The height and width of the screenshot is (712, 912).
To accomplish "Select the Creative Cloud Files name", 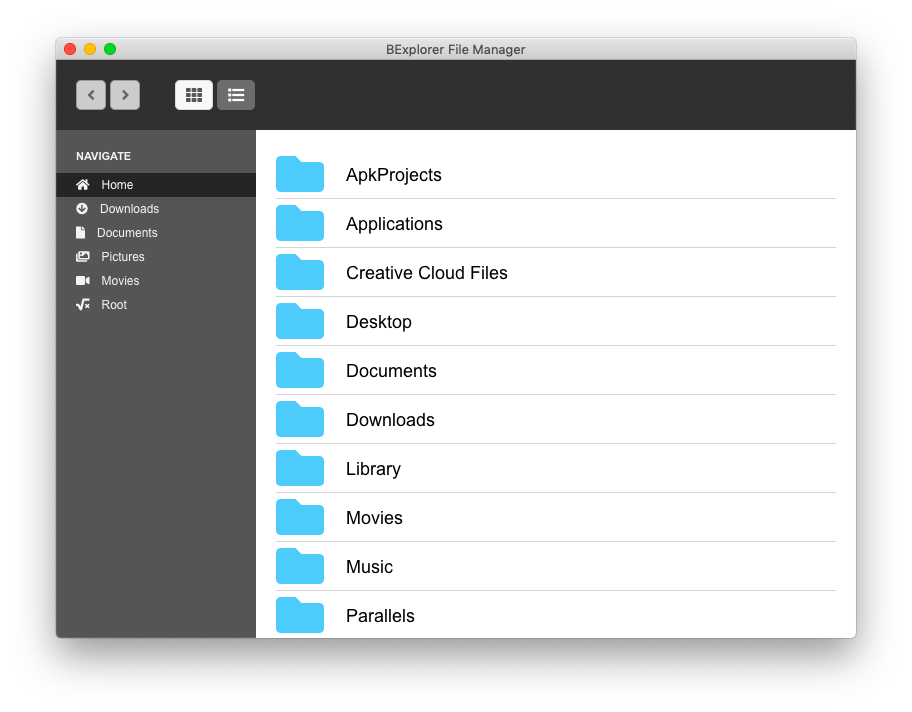I will [x=427, y=273].
